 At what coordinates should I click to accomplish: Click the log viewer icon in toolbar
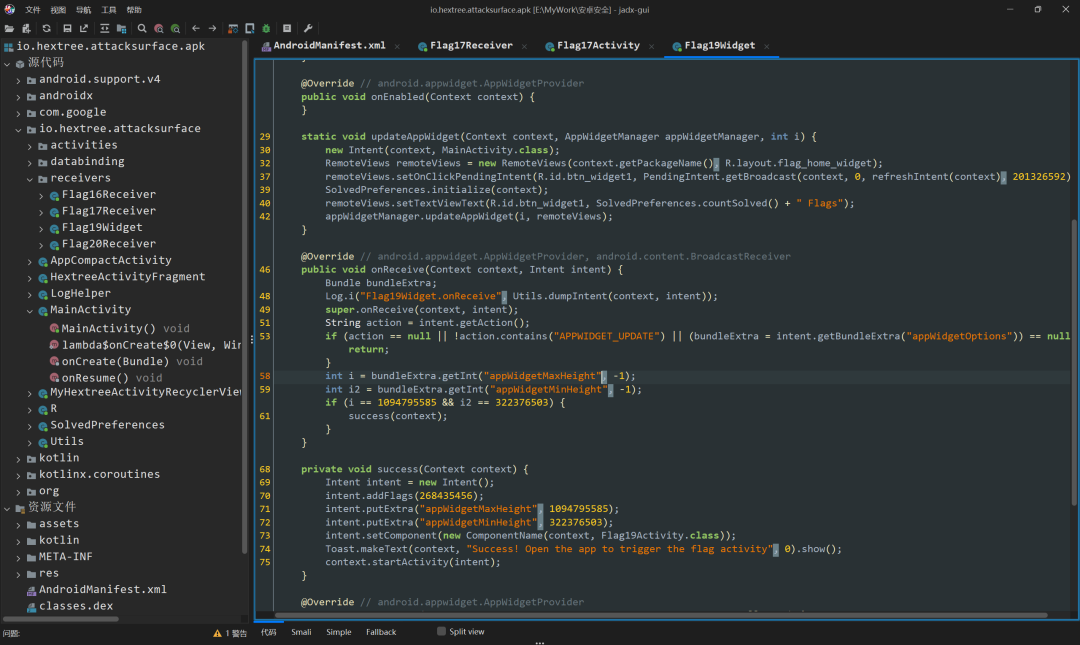(287, 29)
